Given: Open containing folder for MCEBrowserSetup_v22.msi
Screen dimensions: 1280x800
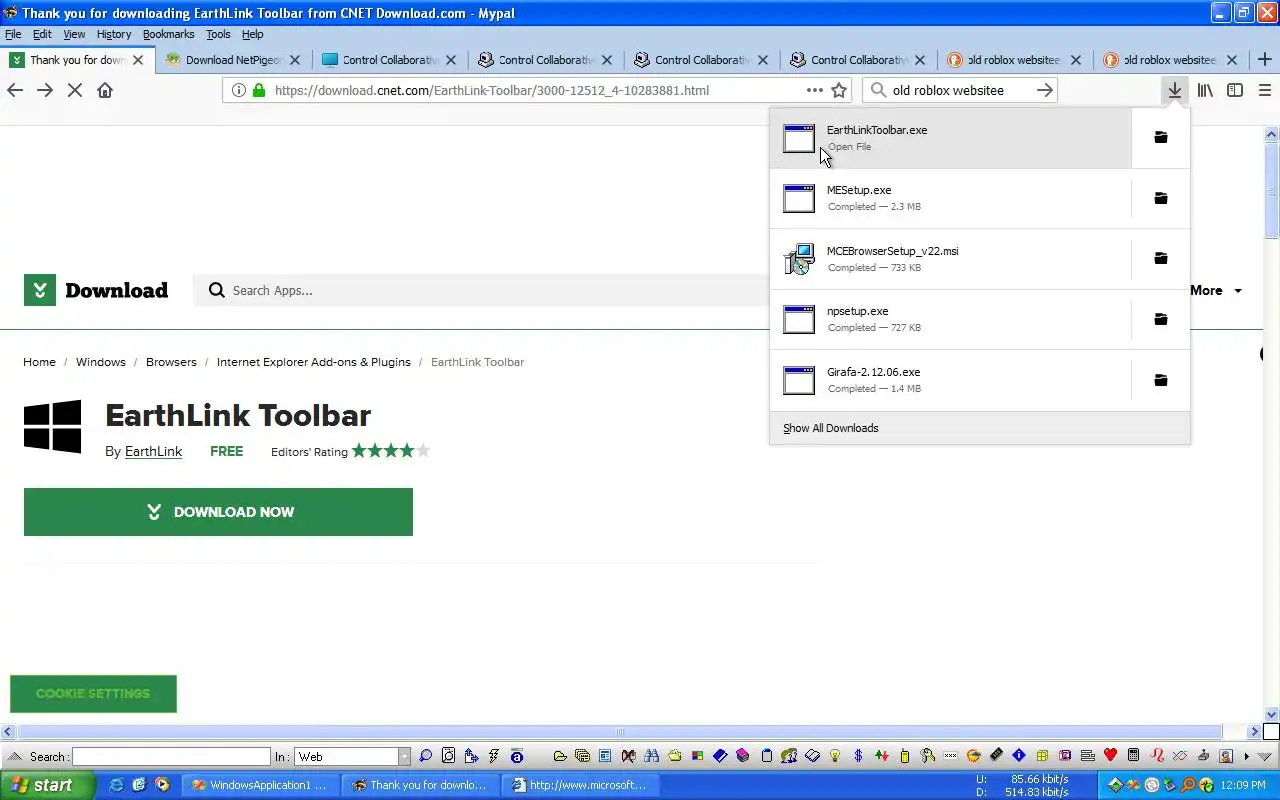Looking at the screenshot, I should [1160, 258].
